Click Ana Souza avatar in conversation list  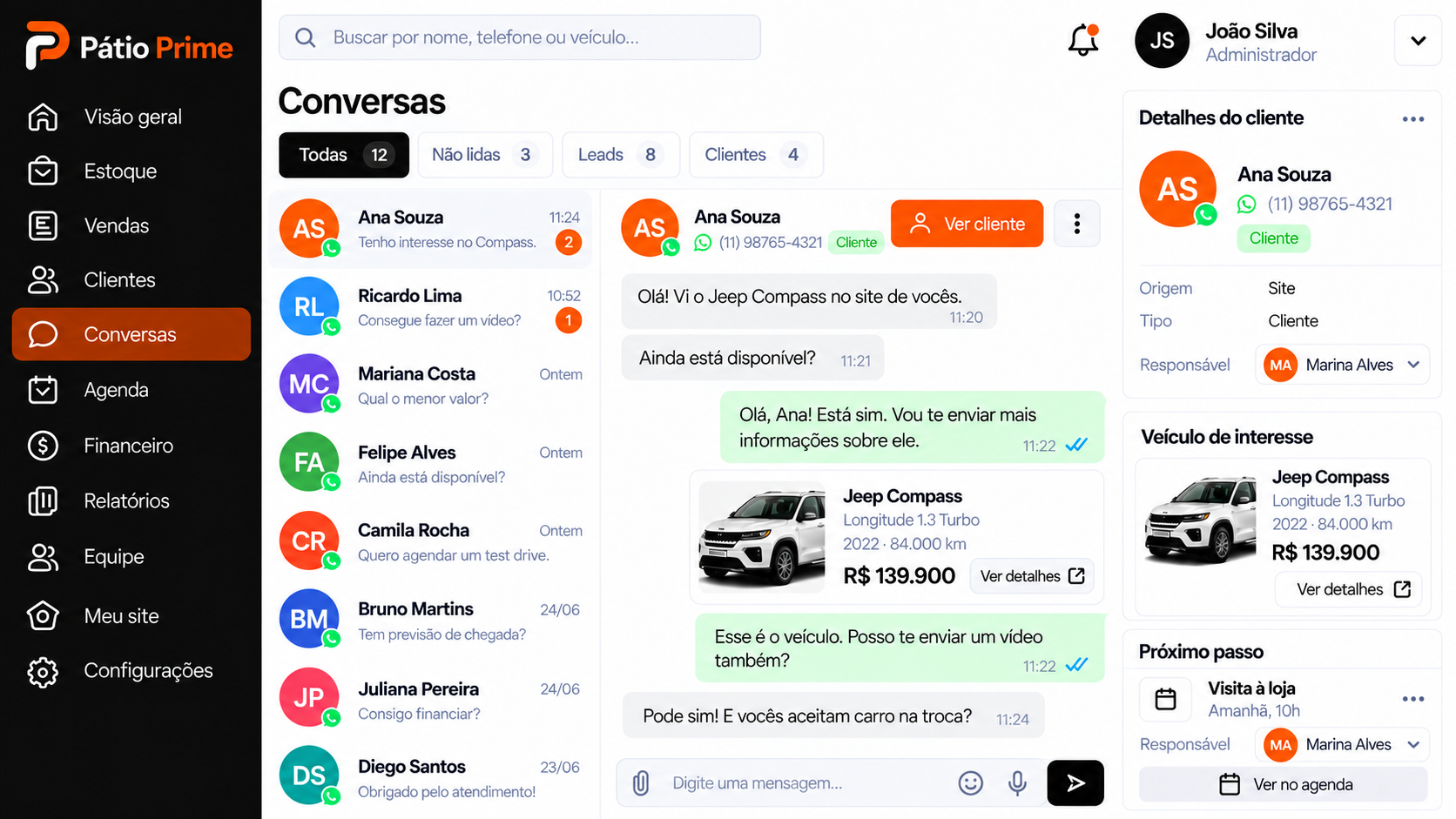pos(309,228)
